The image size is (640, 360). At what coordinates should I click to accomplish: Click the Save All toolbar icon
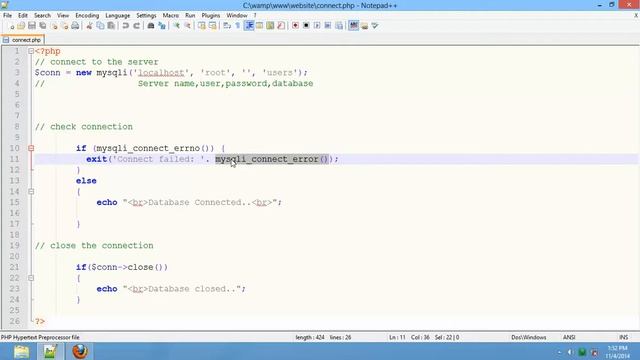42,26
